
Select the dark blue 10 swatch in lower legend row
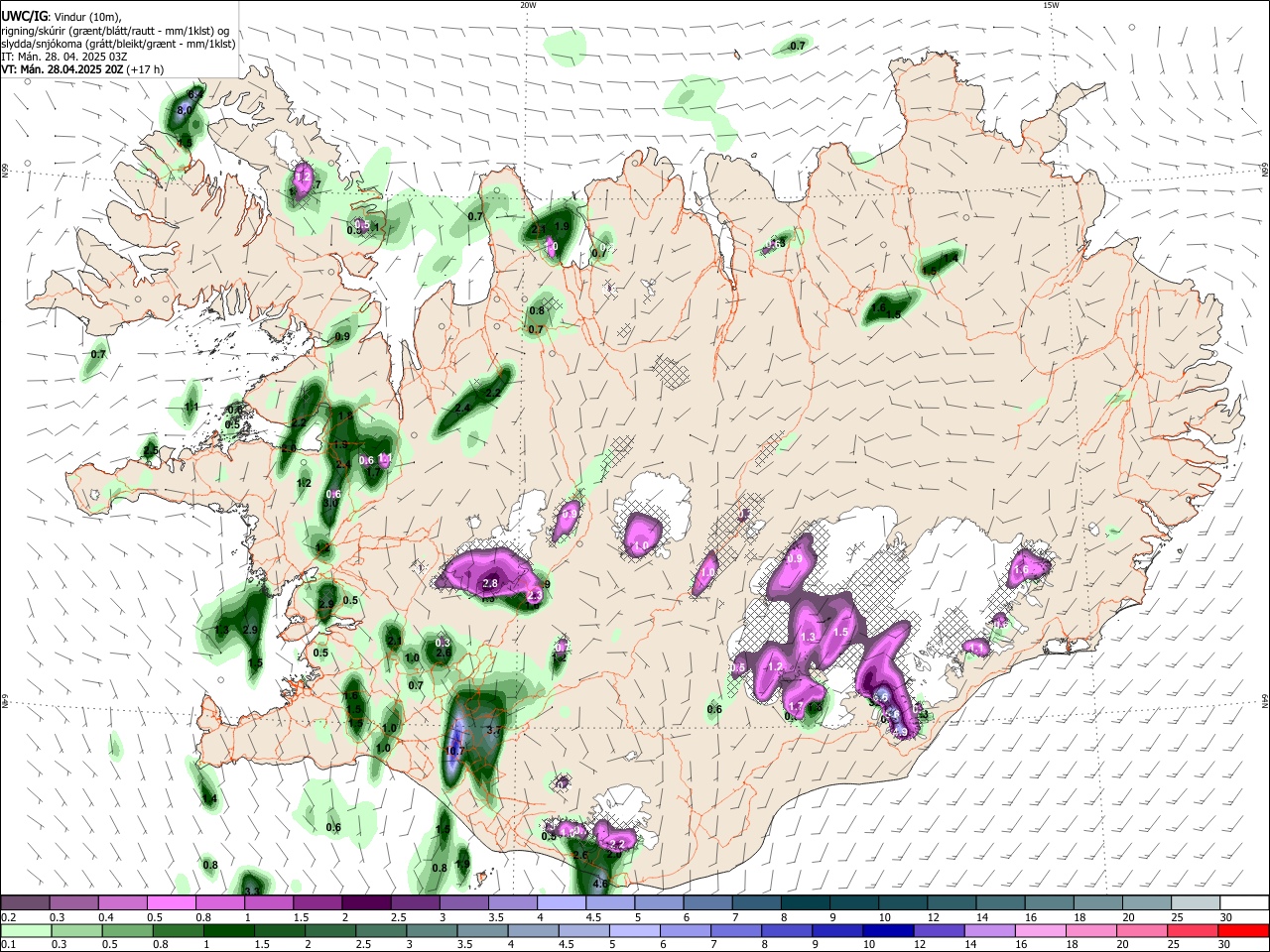[x=886, y=930]
